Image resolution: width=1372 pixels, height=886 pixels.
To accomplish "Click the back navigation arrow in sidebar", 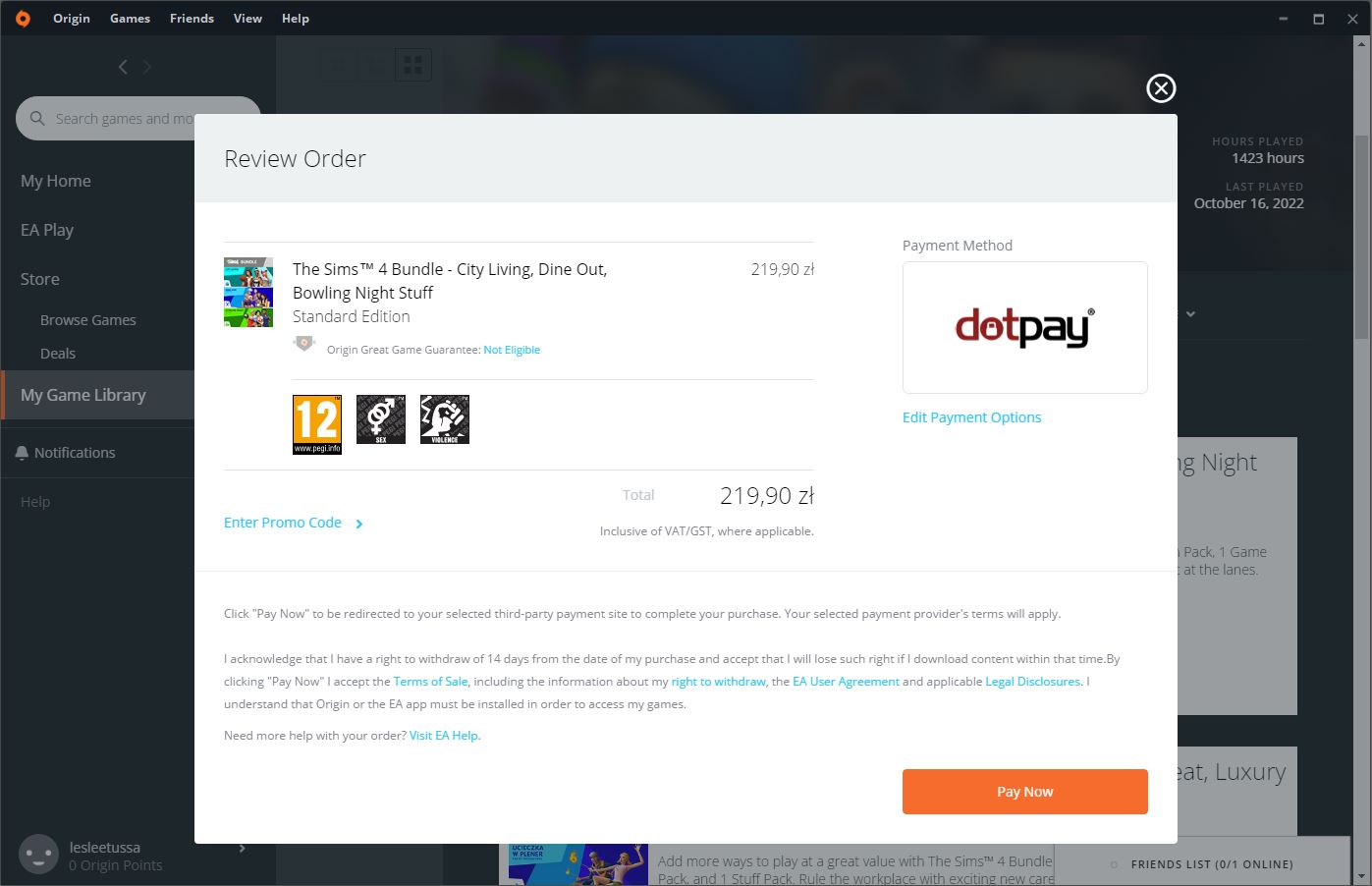I will tap(123, 67).
